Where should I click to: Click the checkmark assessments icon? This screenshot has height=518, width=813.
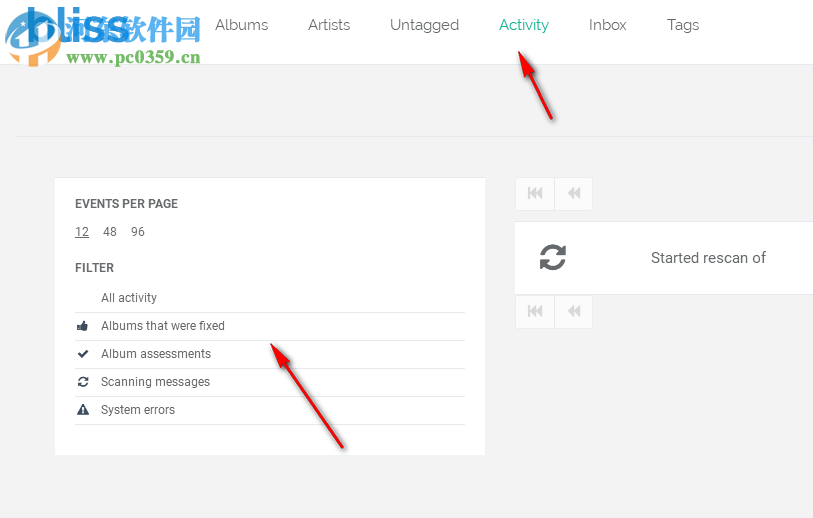pos(82,354)
